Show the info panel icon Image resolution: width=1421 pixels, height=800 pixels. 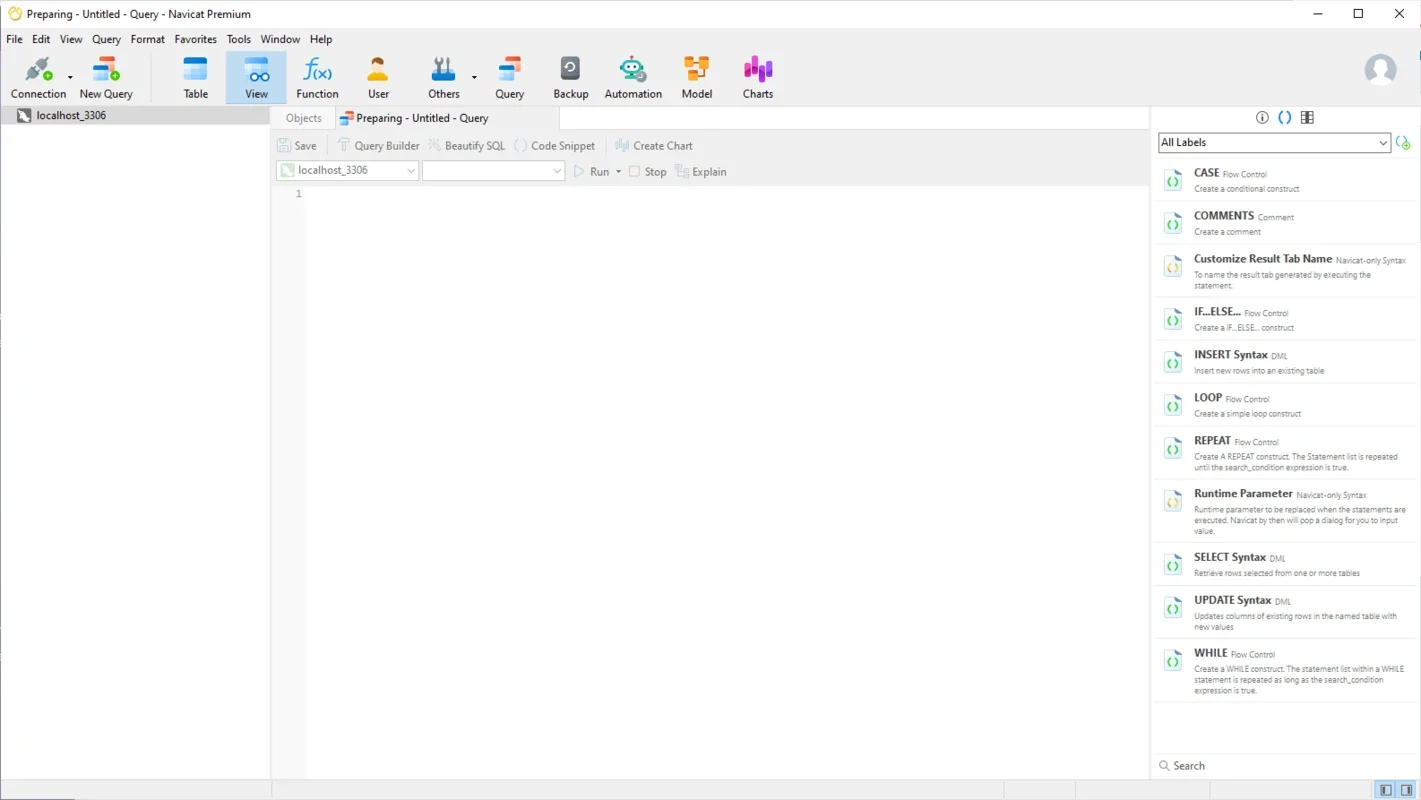tap(1262, 117)
